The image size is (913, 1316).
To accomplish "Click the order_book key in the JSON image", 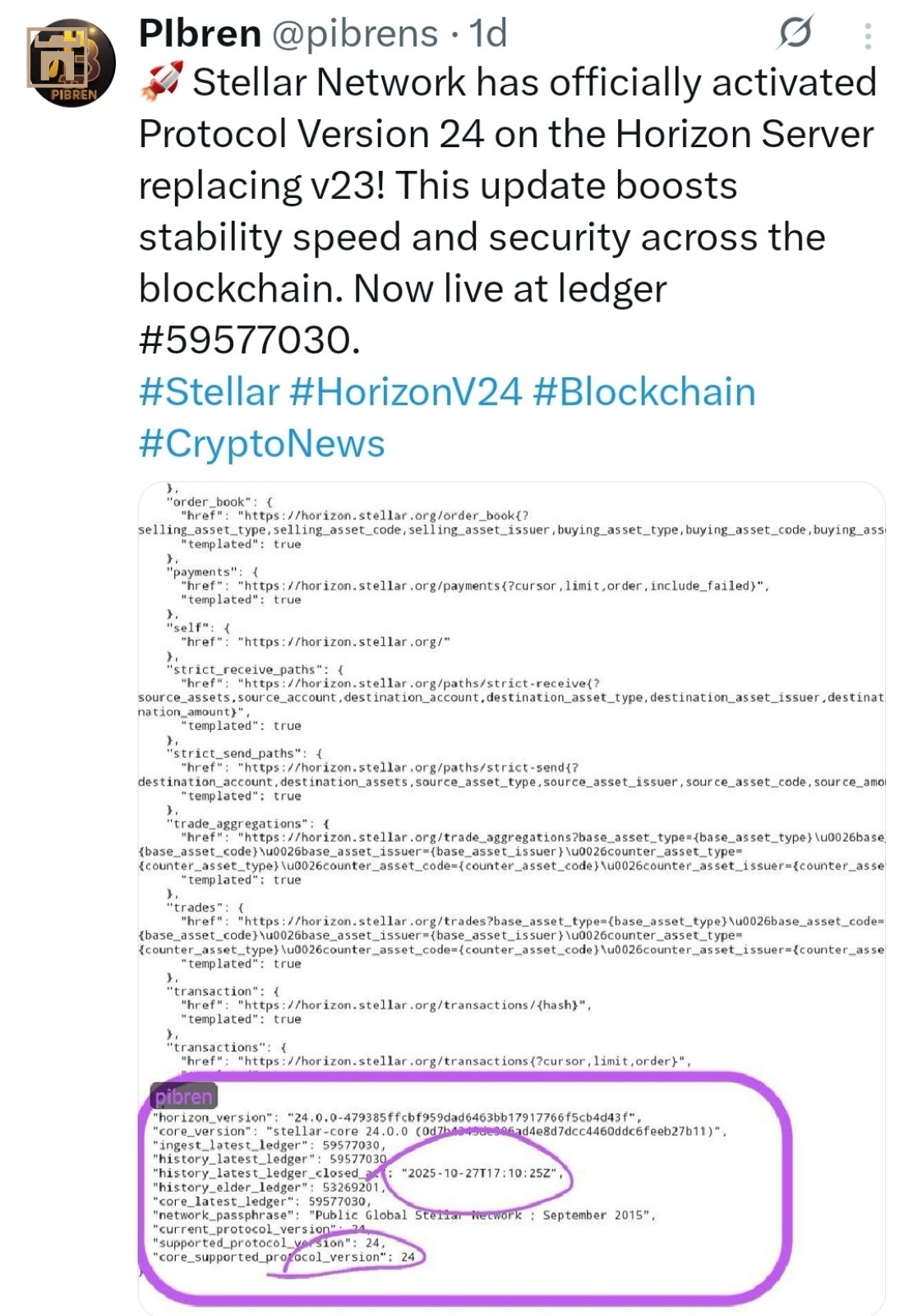I will click(x=210, y=501).
